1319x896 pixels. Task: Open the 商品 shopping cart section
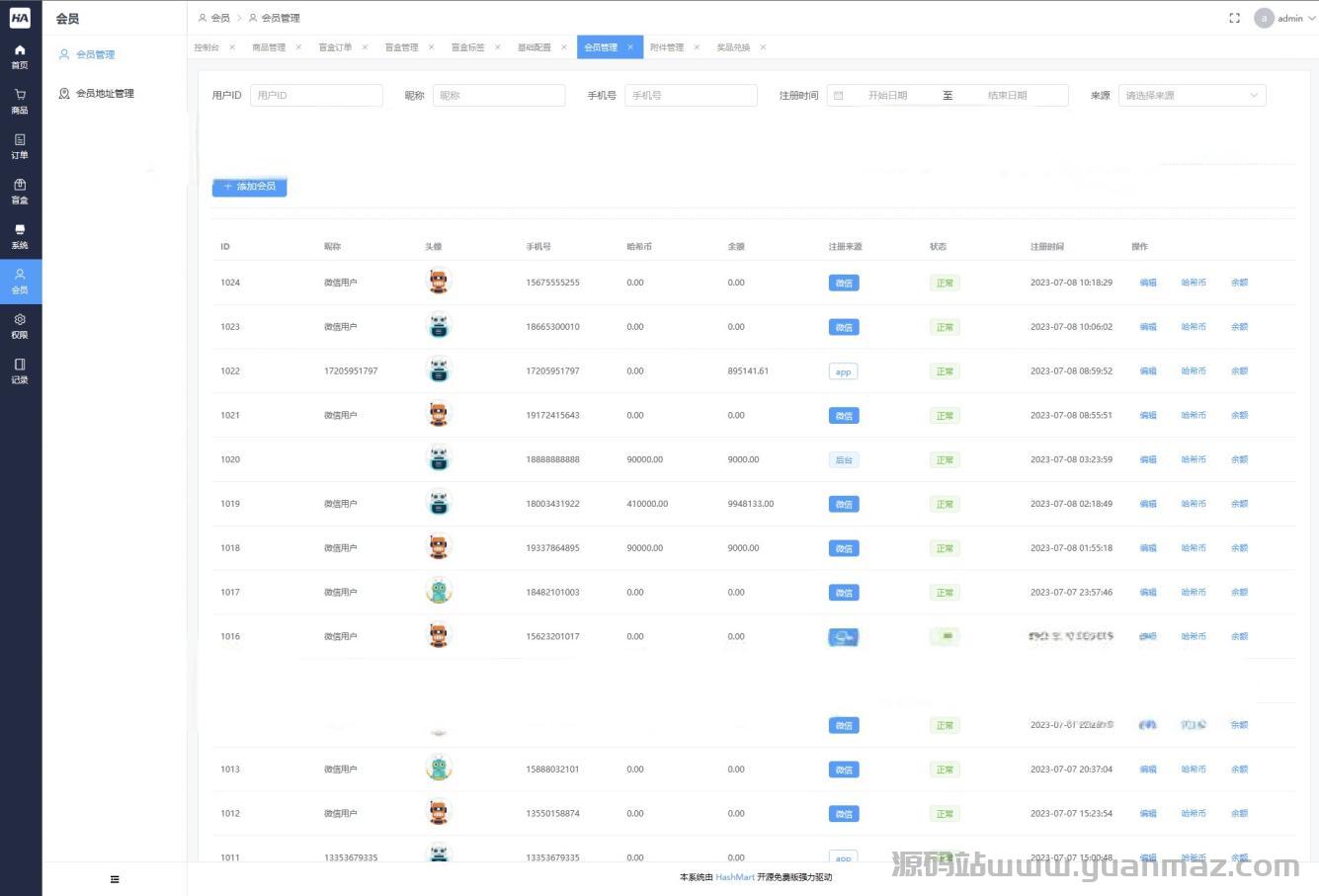pyautogui.click(x=20, y=101)
